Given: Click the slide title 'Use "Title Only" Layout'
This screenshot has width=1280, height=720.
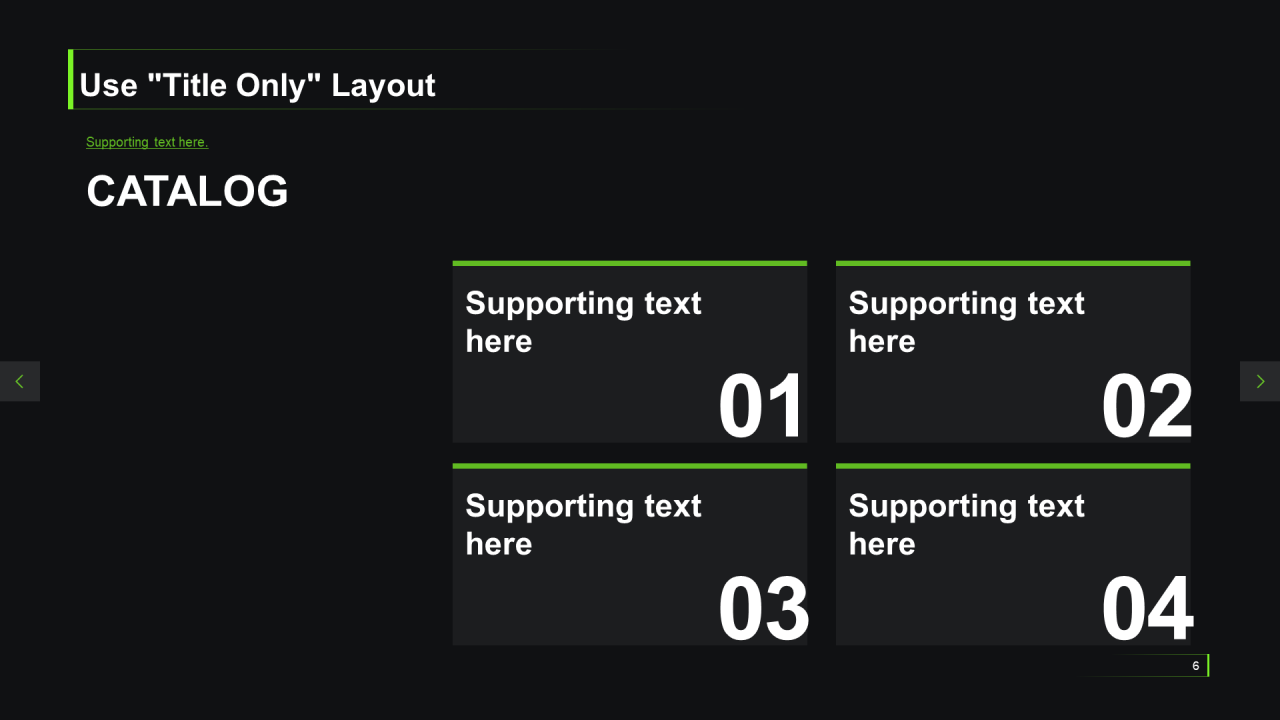Looking at the screenshot, I should tap(257, 85).
